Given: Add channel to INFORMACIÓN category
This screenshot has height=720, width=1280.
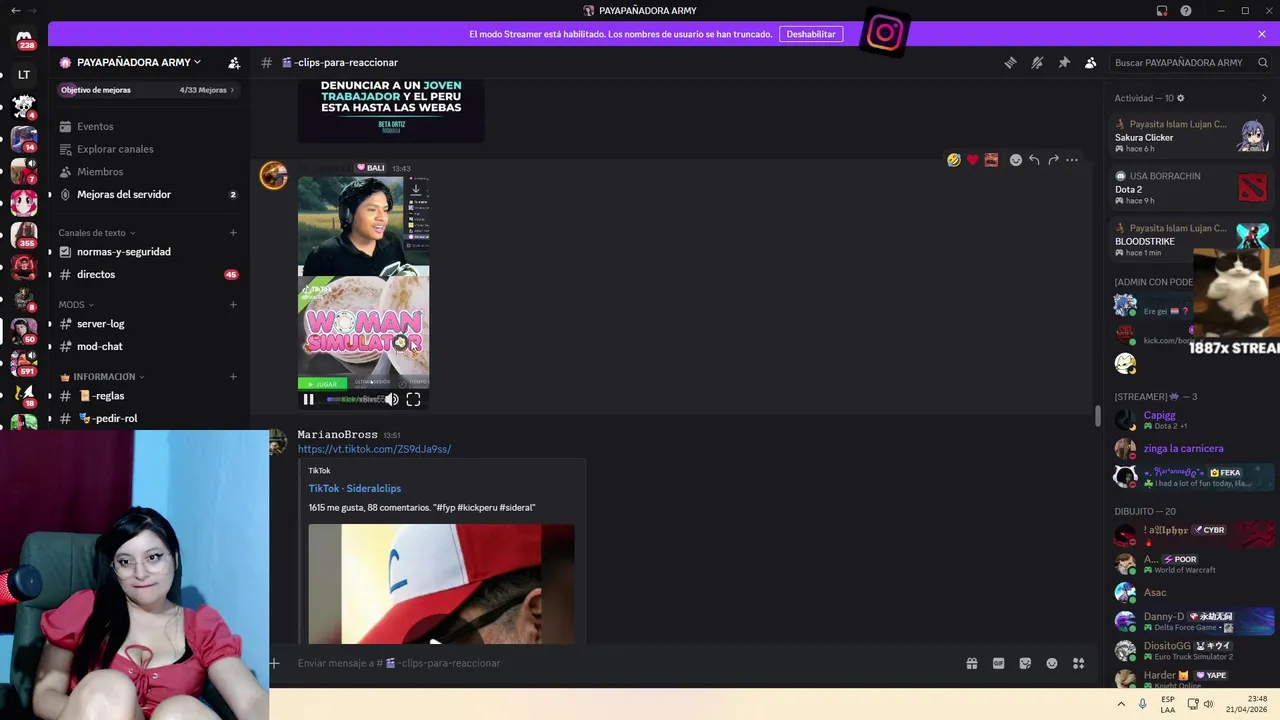Looking at the screenshot, I should pyautogui.click(x=233, y=377).
